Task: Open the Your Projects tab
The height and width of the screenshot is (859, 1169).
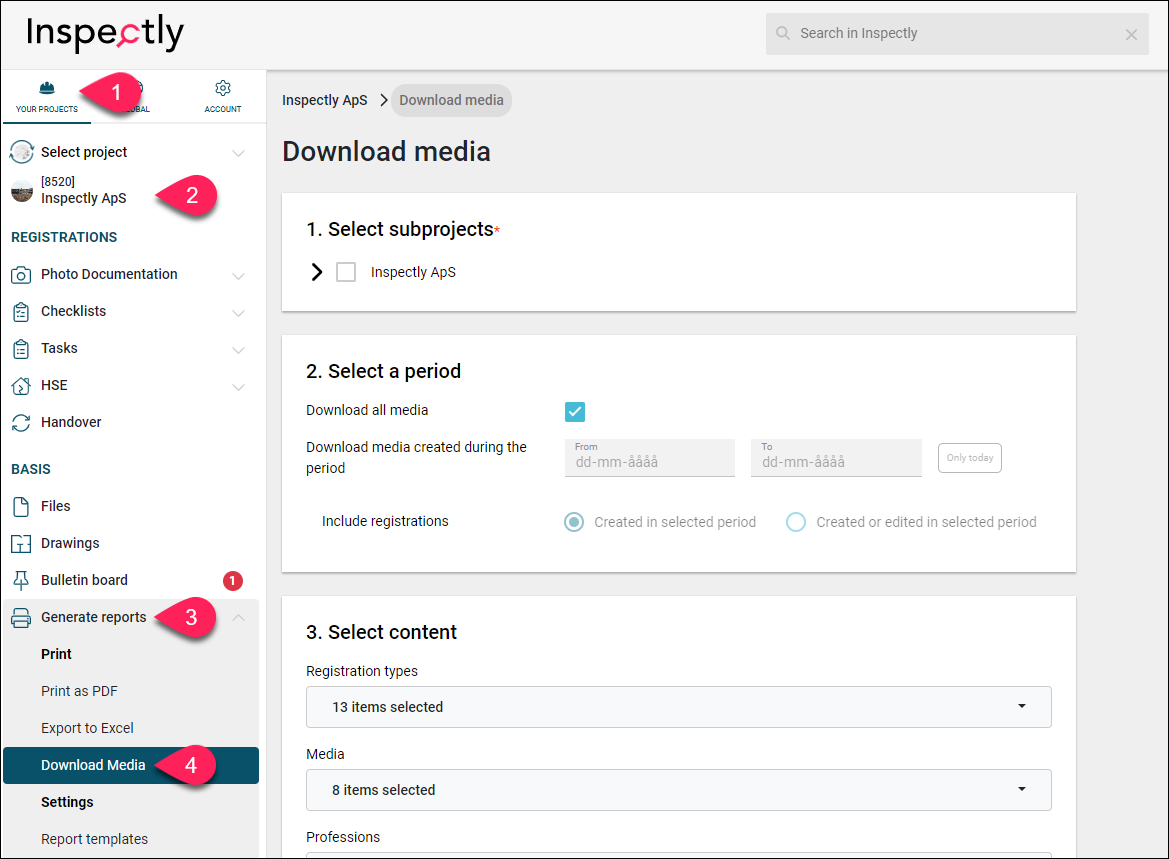Action: click(x=46, y=98)
